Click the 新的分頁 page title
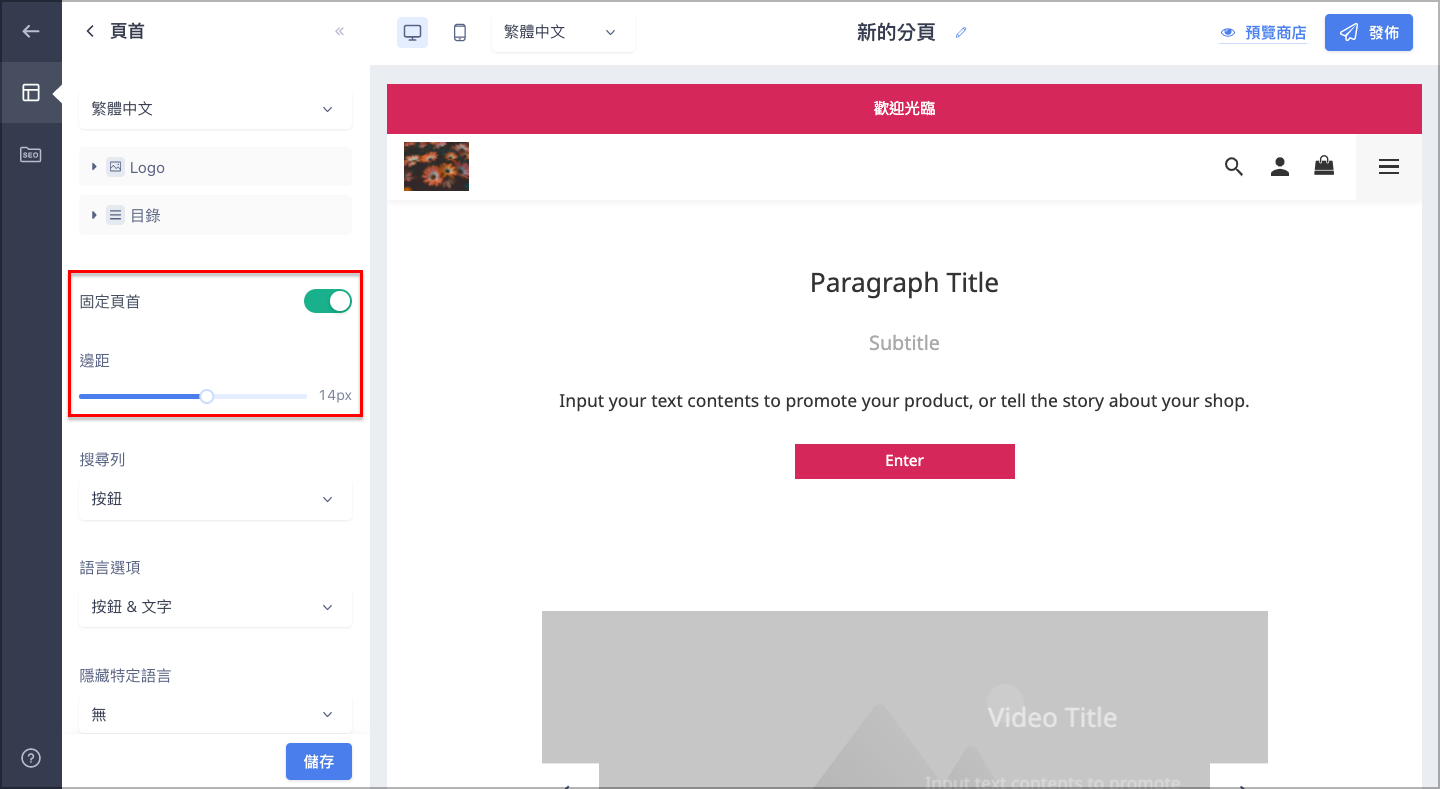This screenshot has height=789, width=1440. 896,32
